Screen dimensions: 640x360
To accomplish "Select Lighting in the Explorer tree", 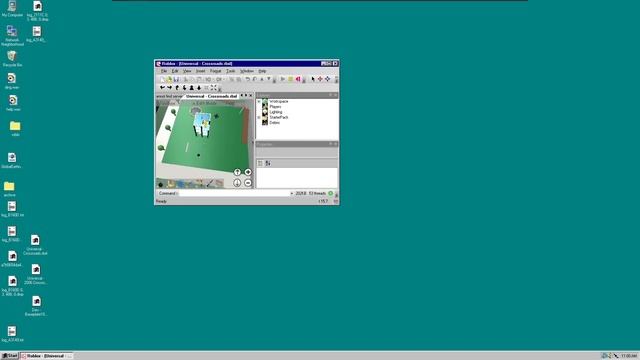I will coord(276,112).
